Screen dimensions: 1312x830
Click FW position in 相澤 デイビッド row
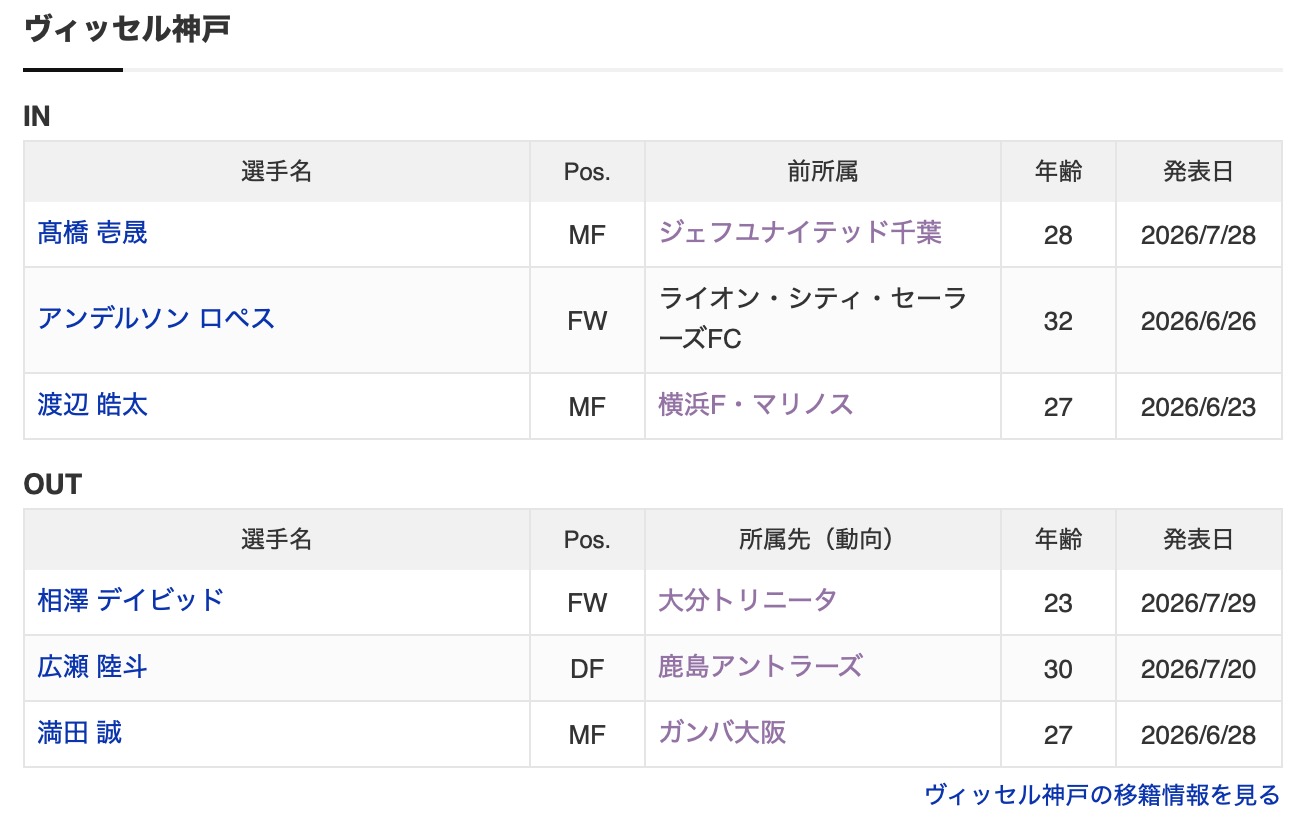tap(587, 603)
